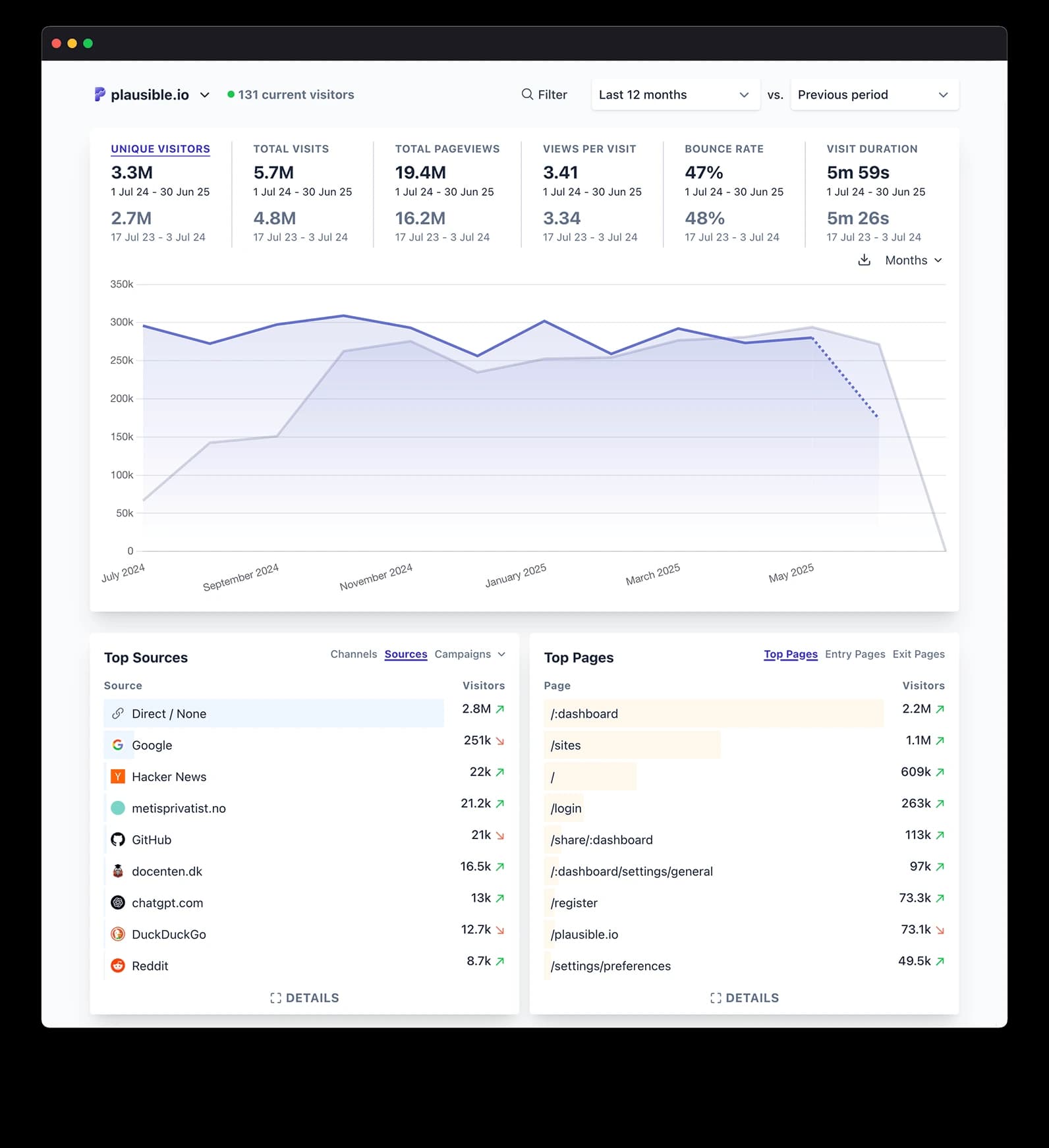Filter by /login page
The image size is (1049, 1148).
(x=566, y=808)
